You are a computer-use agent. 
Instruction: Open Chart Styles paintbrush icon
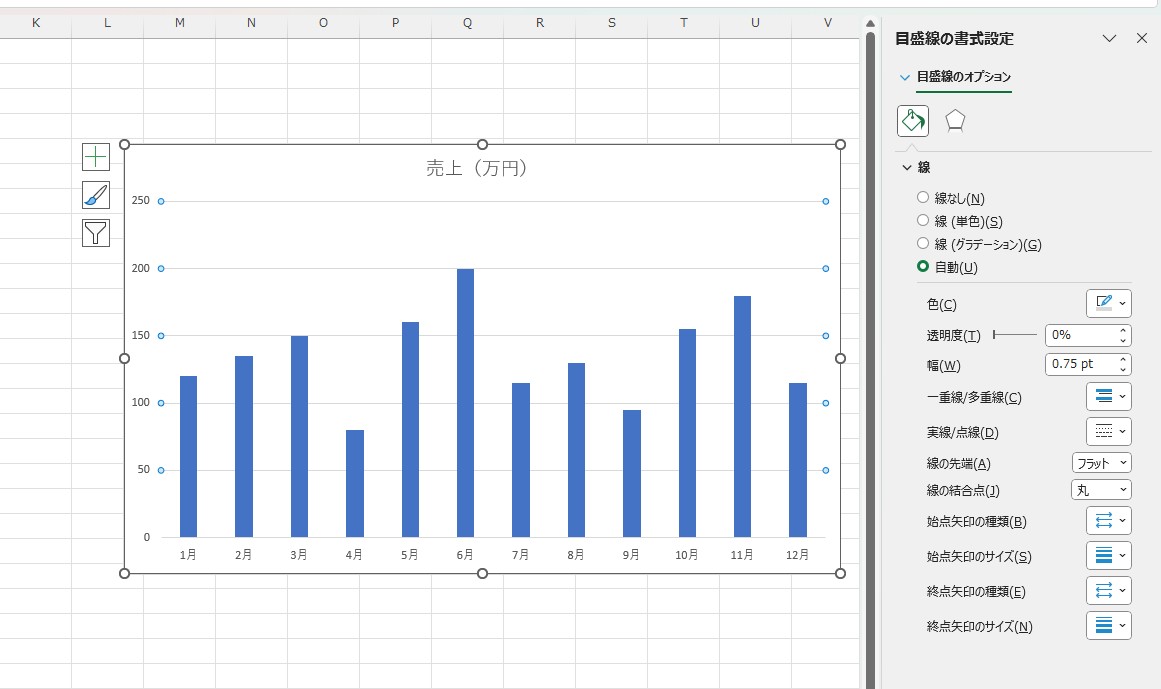(x=95, y=195)
